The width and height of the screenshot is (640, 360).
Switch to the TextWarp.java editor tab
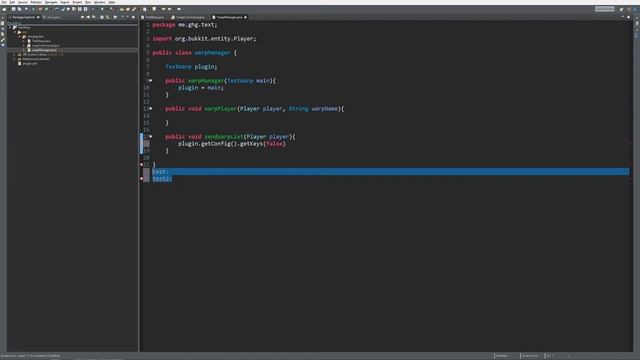point(153,17)
